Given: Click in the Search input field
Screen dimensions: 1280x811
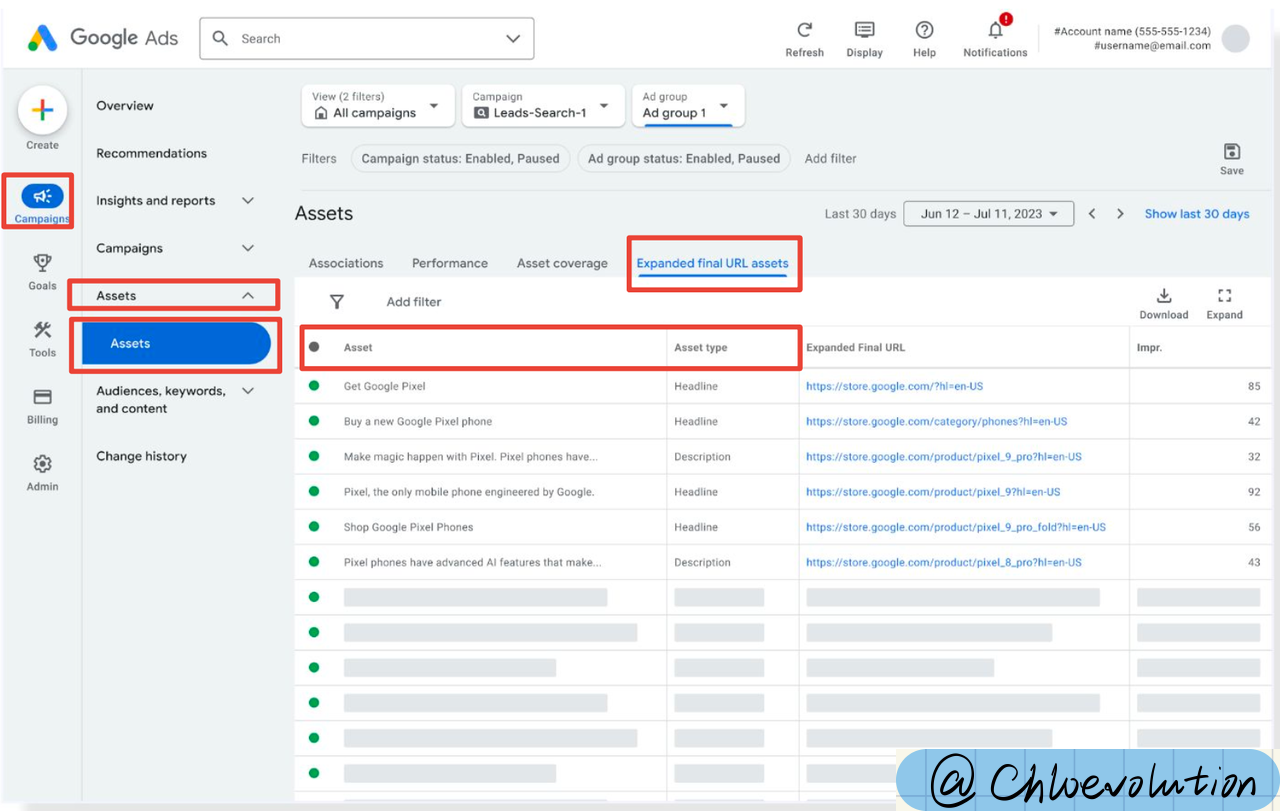Looking at the screenshot, I should pyautogui.click(x=367, y=39).
